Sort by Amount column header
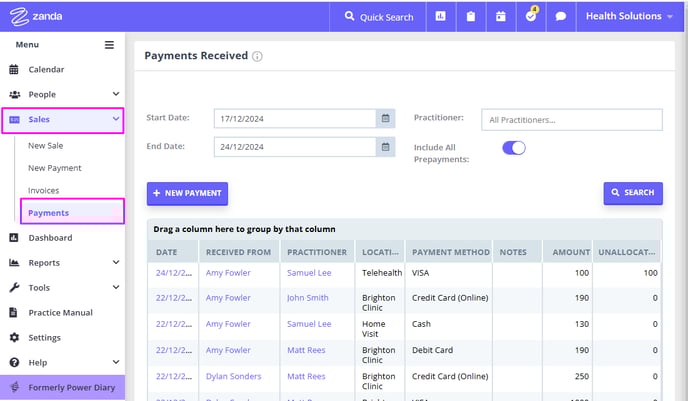The width and height of the screenshot is (688, 401). click(568, 252)
